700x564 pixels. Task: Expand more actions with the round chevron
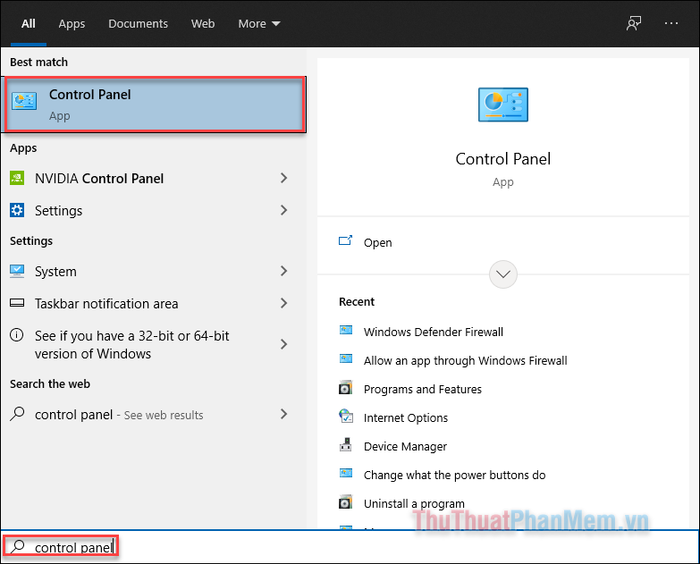click(x=503, y=274)
